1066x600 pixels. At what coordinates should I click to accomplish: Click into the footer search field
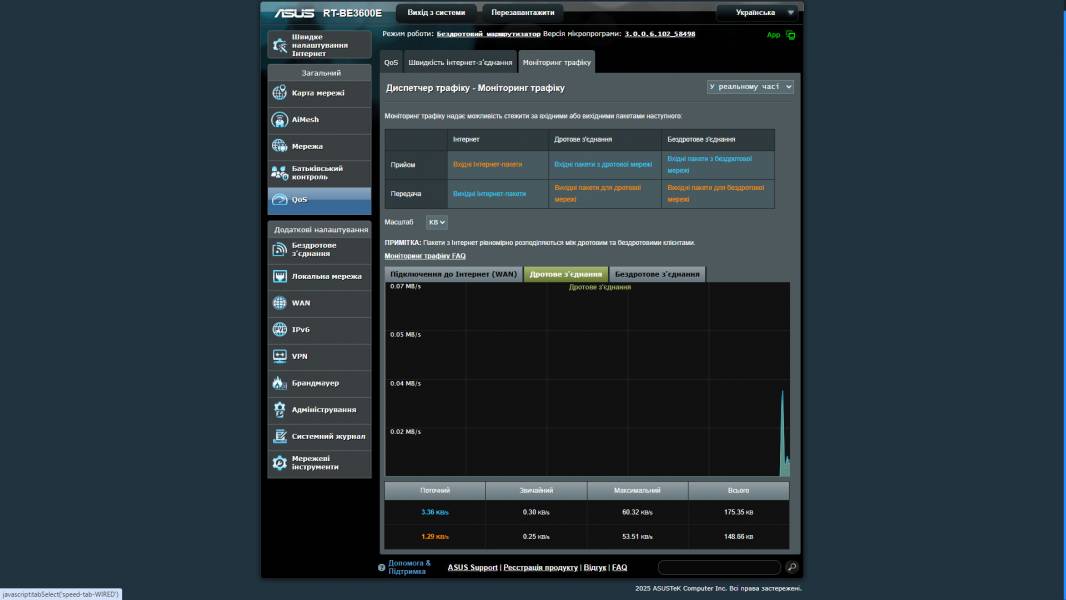[719, 567]
